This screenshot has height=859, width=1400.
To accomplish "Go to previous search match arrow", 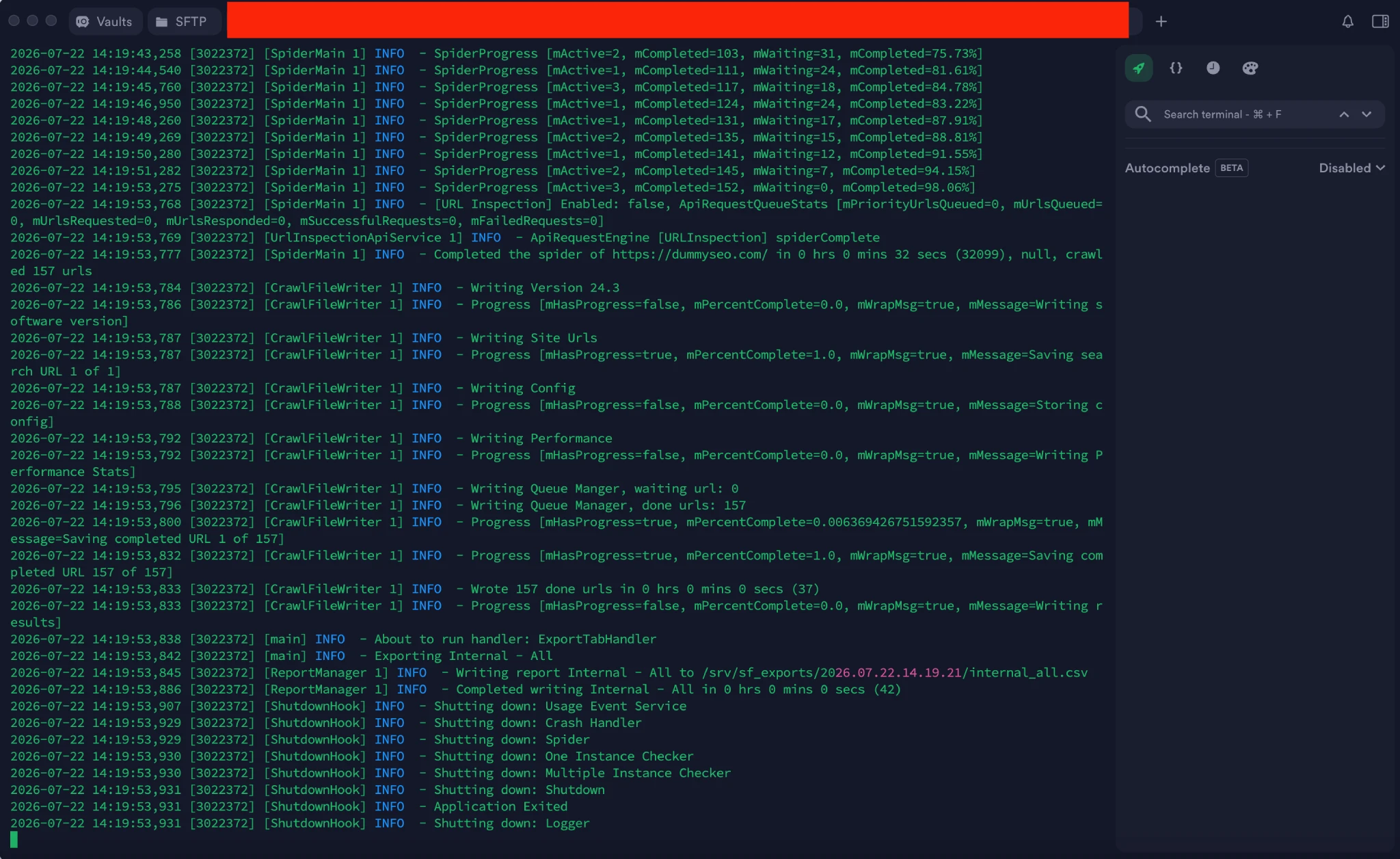I will click(x=1344, y=114).
